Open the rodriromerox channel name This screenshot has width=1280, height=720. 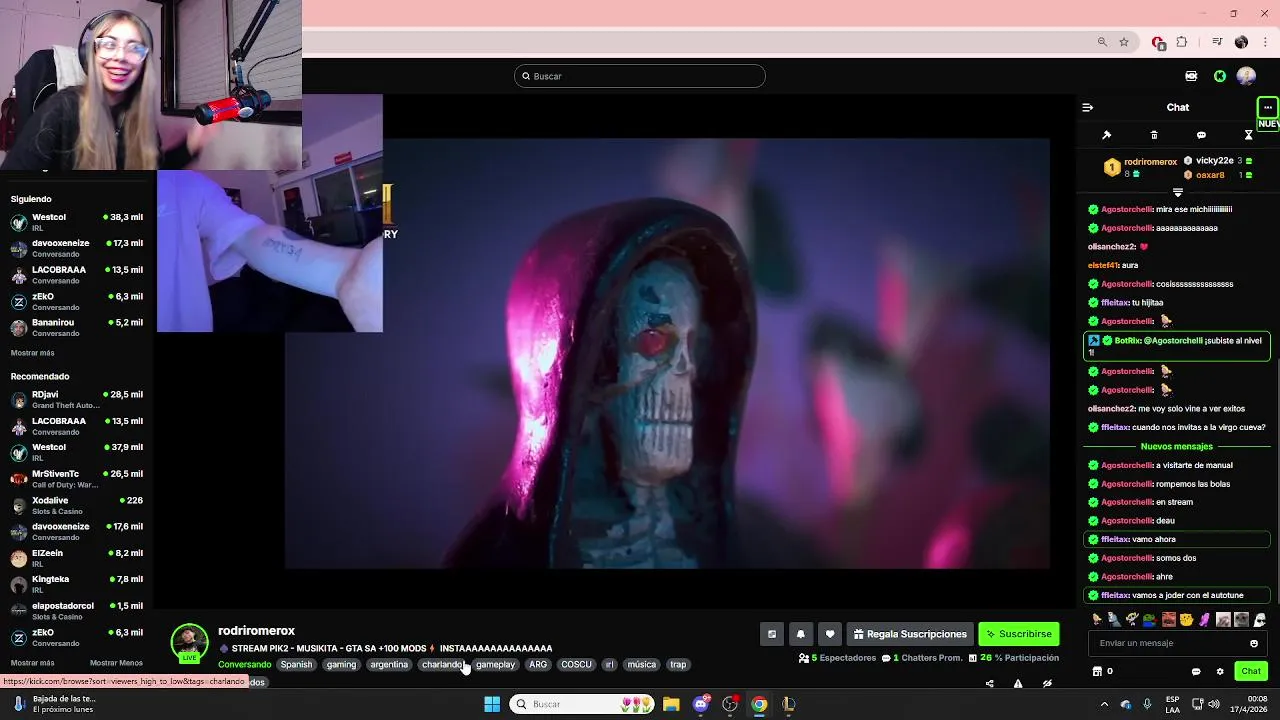pyautogui.click(x=256, y=631)
